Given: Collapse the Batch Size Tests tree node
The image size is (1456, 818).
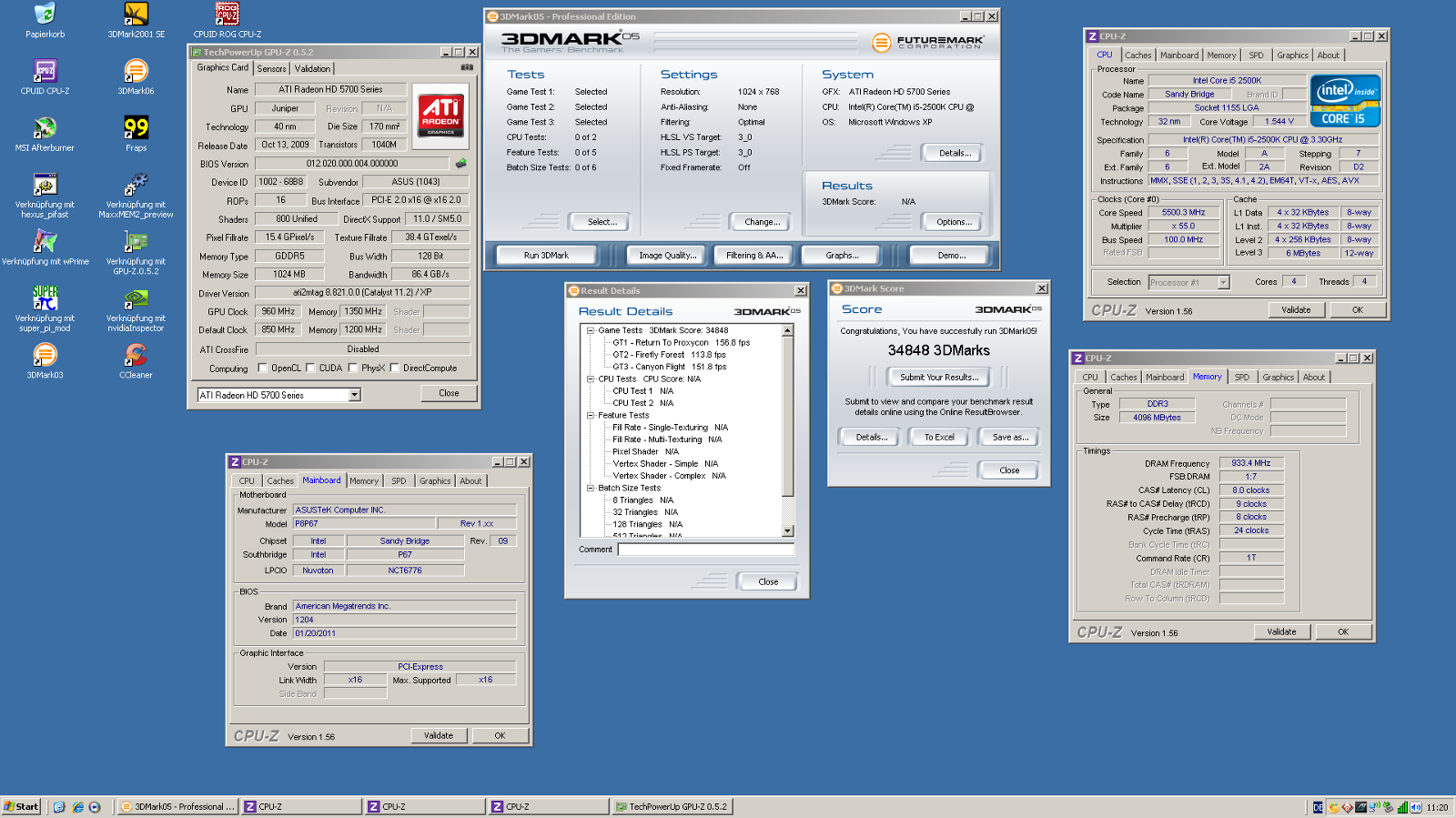Looking at the screenshot, I should [590, 488].
